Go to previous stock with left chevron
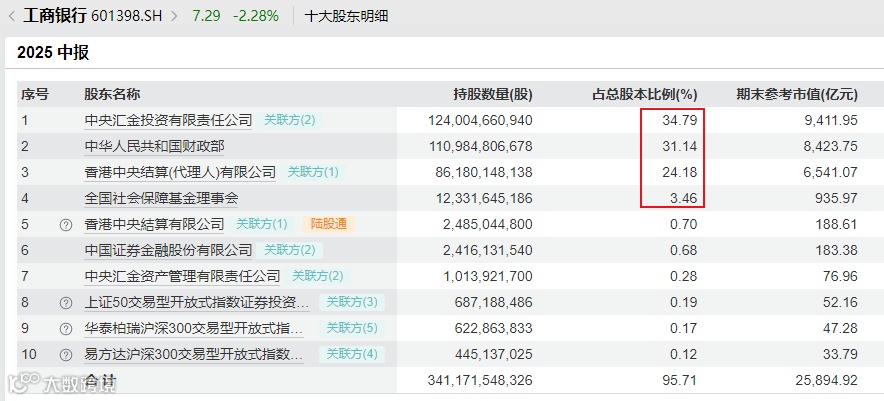This screenshot has width=884, height=401. tap(12, 16)
